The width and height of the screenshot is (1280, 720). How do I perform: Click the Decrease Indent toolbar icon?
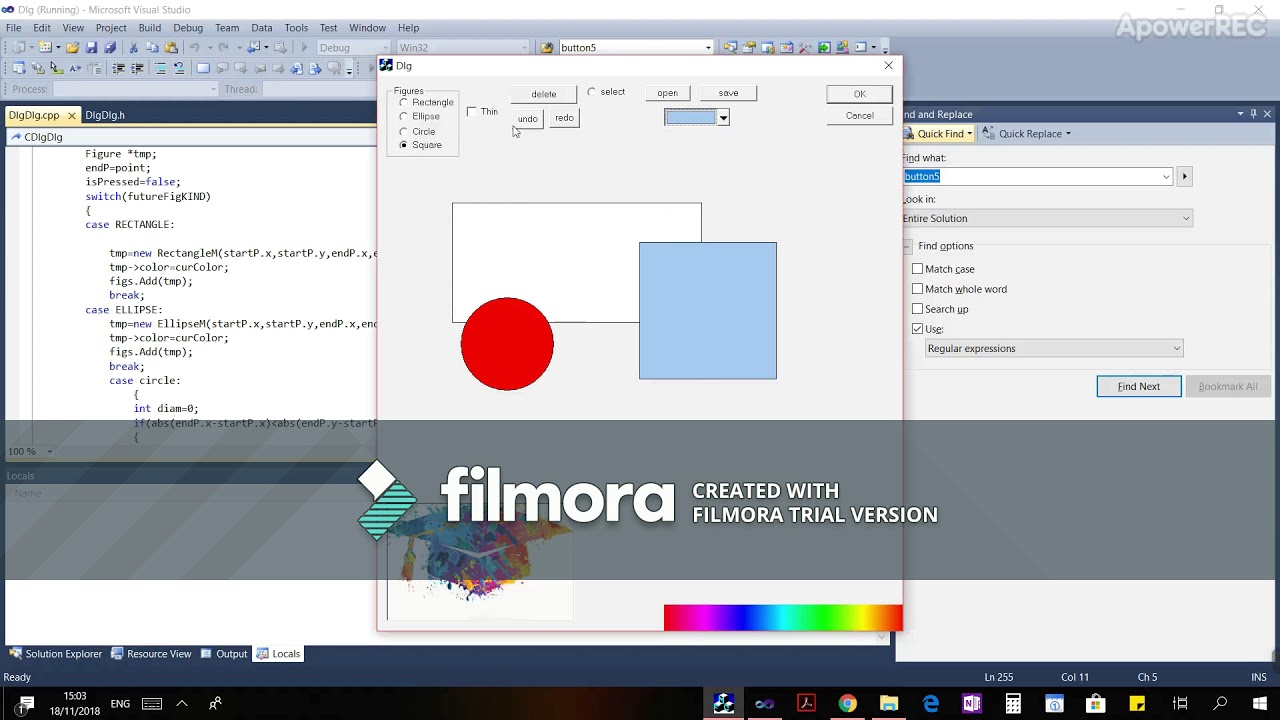(x=118, y=68)
